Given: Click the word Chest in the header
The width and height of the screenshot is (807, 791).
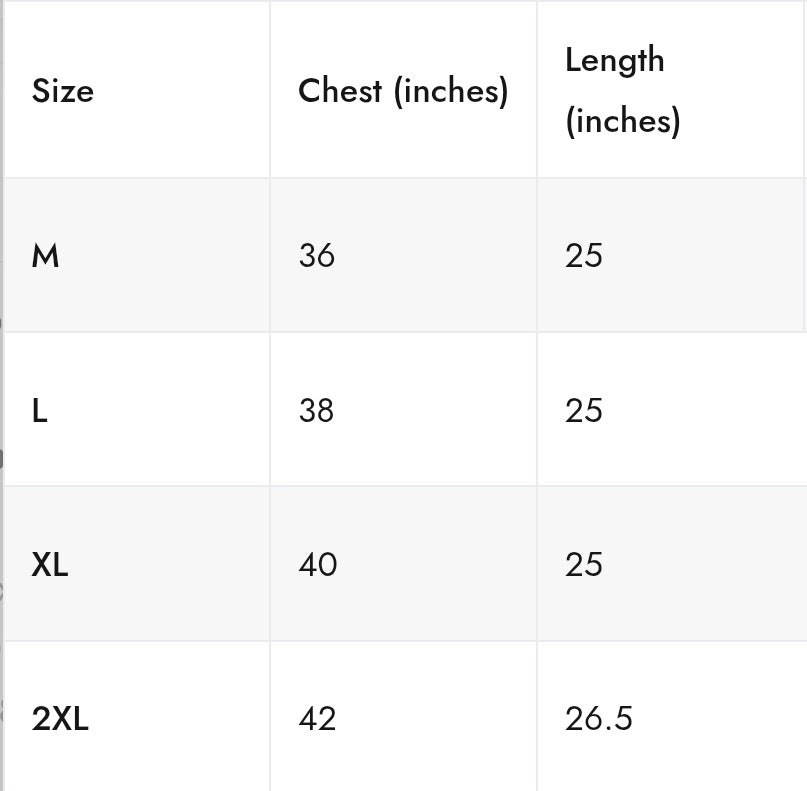Looking at the screenshot, I should [x=340, y=91].
